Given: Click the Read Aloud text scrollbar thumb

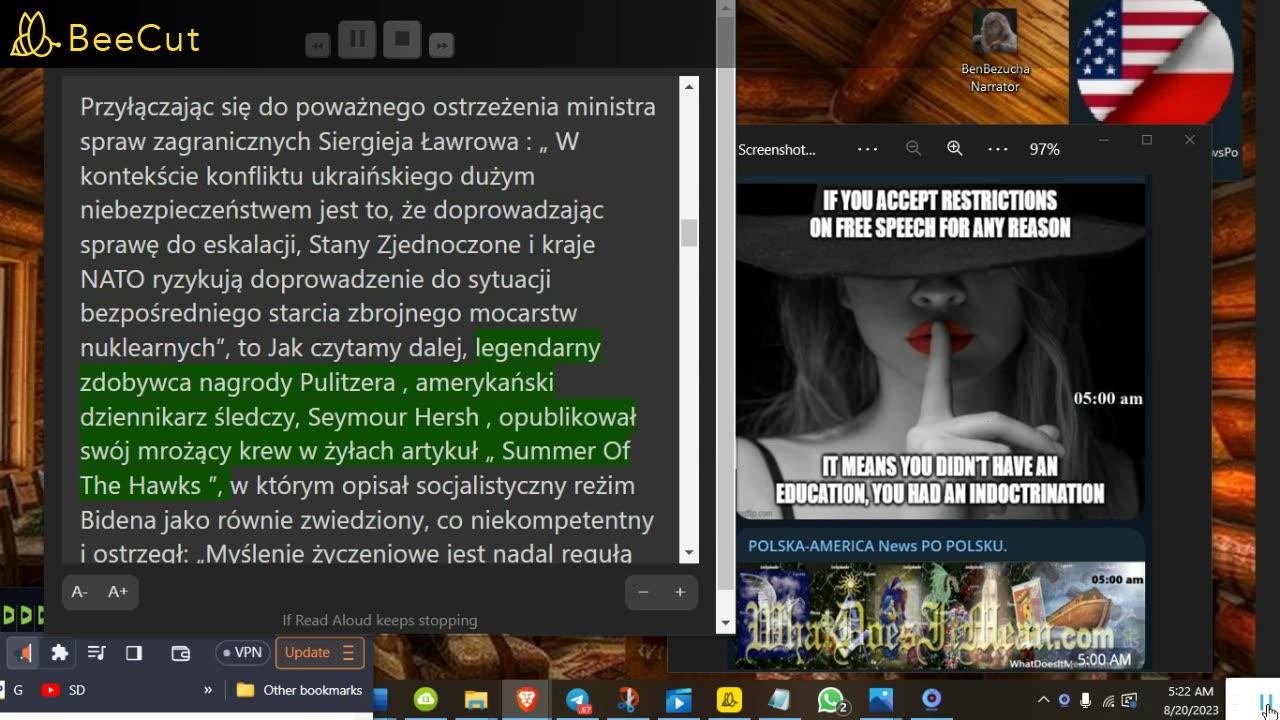Looking at the screenshot, I should [x=689, y=232].
